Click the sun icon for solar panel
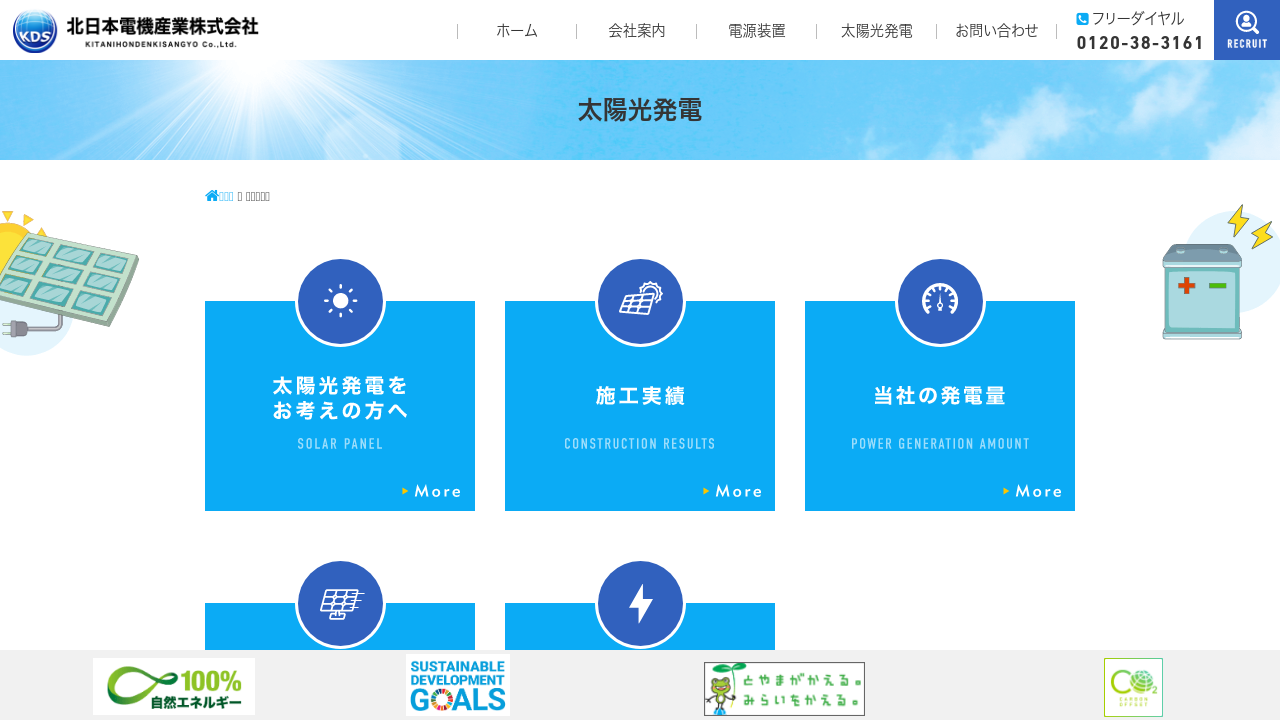Image resolution: width=1280 pixels, height=720 pixels. pos(340,301)
